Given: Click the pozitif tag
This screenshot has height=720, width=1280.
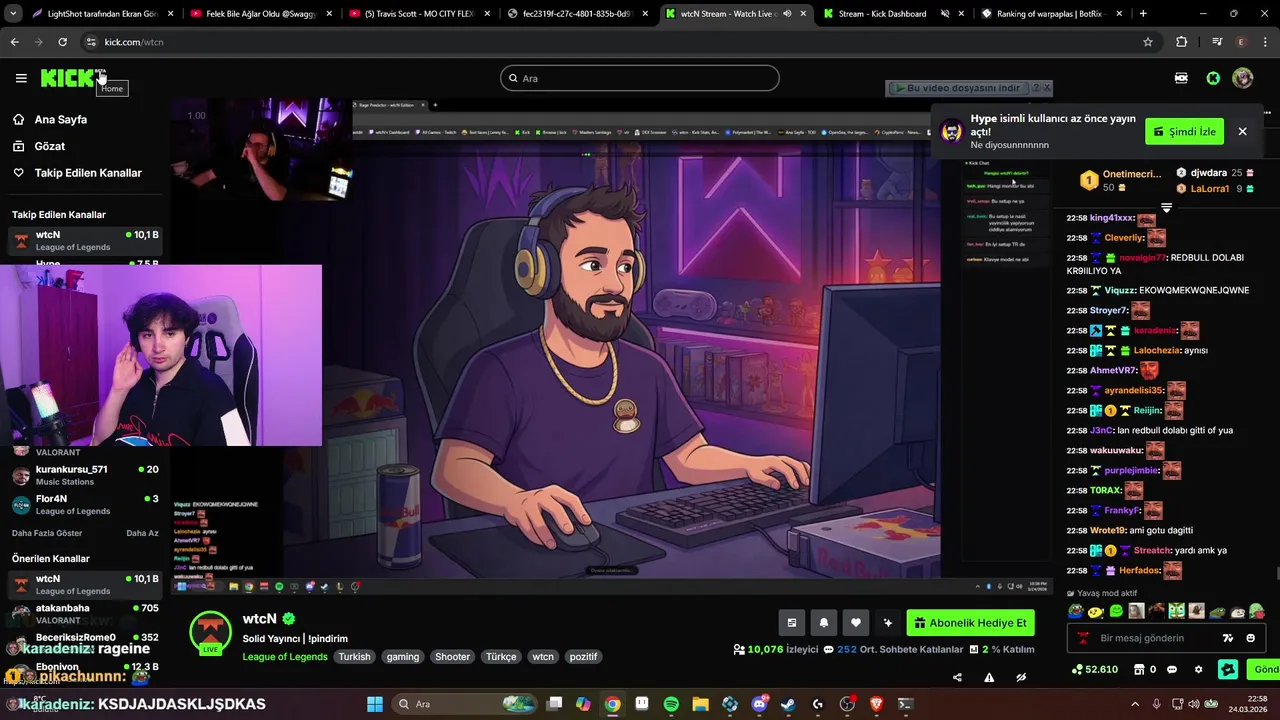Looking at the screenshot, I should 583,657.
